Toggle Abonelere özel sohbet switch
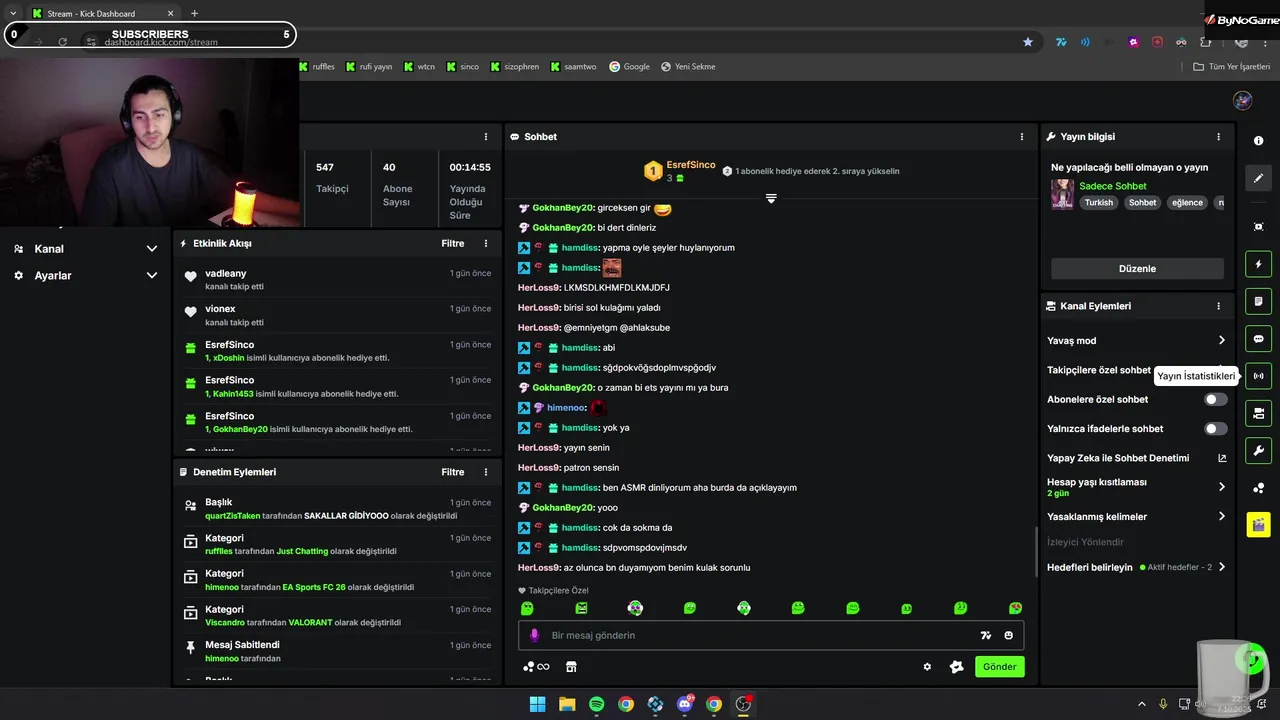Image resolution: width=1280 pixels, height=720 pixels. pyautogui.click(x=1215, y=399)
